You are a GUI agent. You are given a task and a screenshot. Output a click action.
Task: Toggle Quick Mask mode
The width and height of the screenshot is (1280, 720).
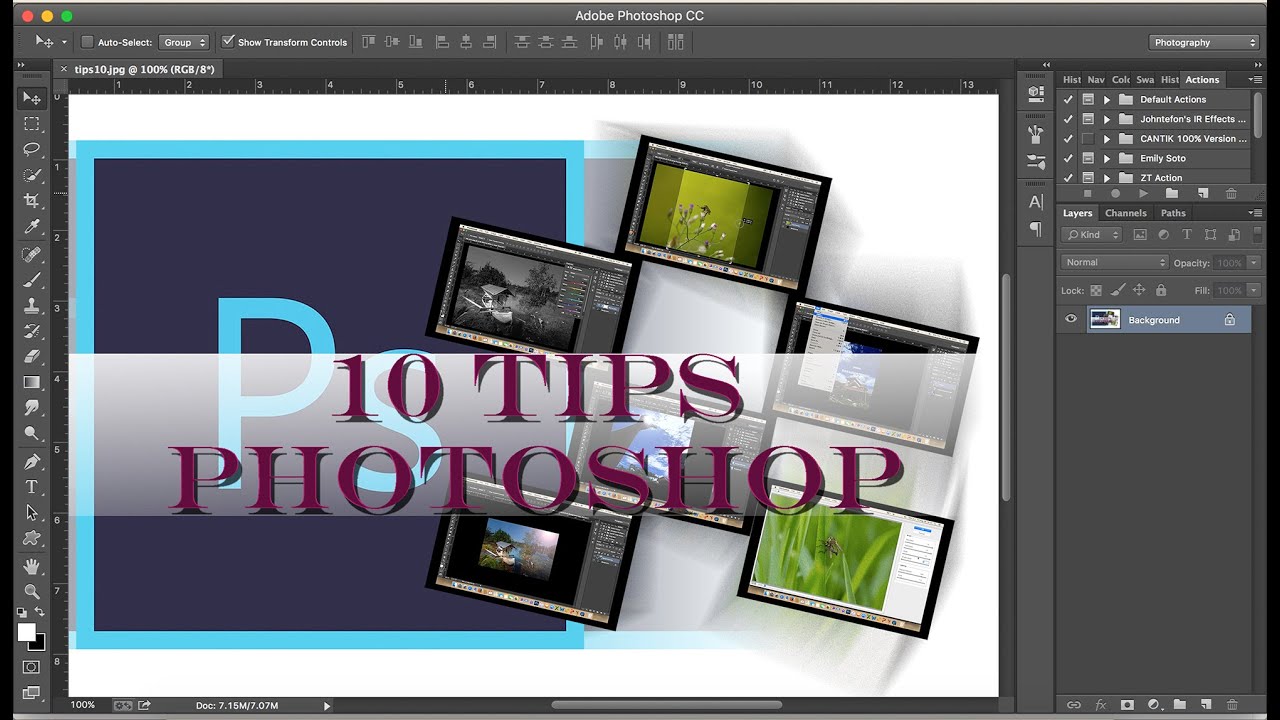click(32, 667)
